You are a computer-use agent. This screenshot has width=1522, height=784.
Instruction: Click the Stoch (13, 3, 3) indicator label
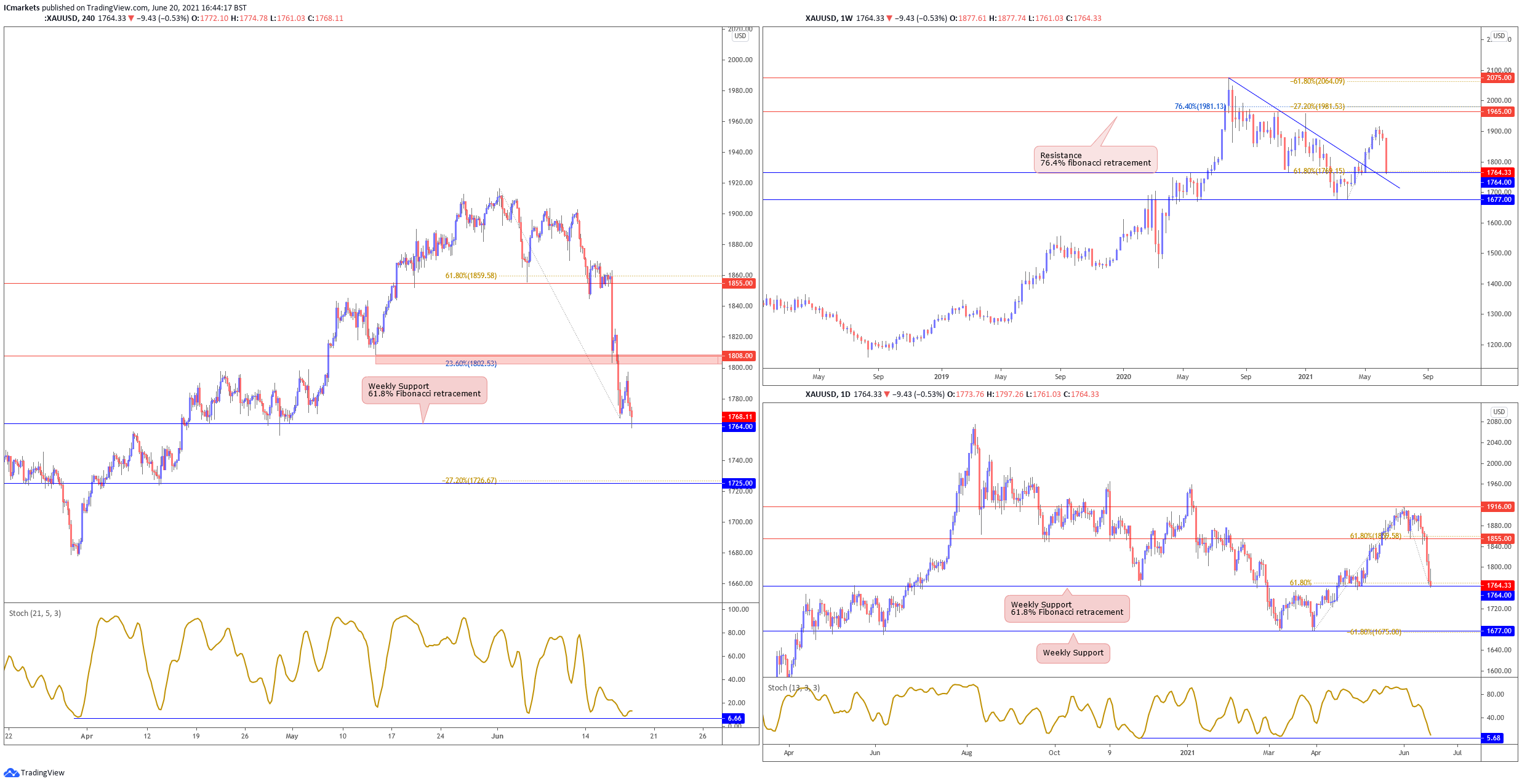[x=794, y=688]
